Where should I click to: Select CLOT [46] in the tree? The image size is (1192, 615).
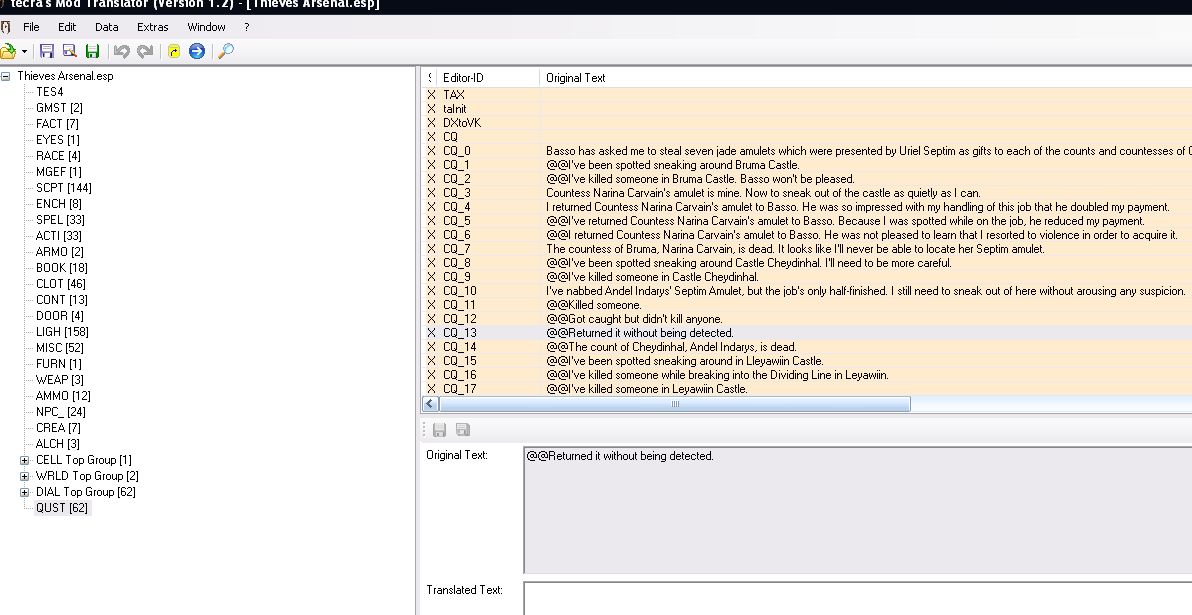tap(61, 284)
